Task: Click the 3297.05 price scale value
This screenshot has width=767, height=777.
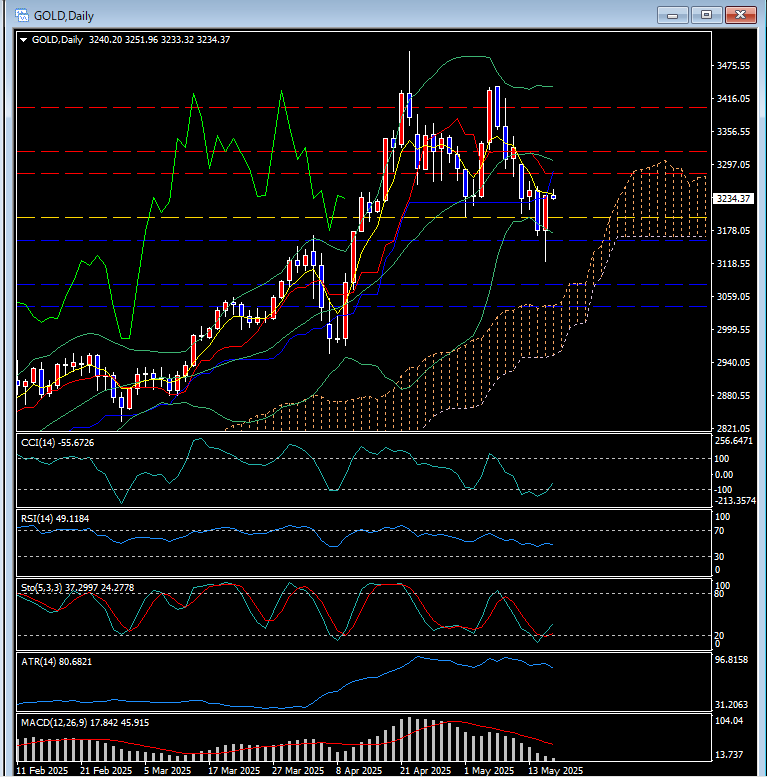Action: tap(733, 165)
